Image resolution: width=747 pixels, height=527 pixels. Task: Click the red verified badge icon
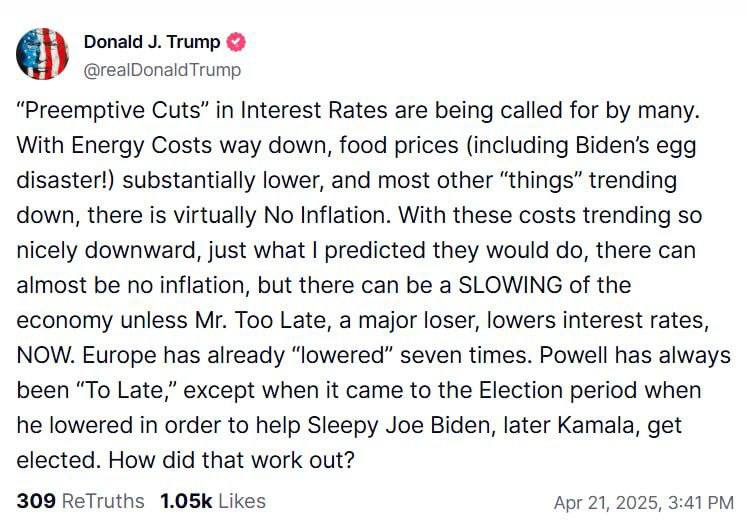click(x=236, y=43)
